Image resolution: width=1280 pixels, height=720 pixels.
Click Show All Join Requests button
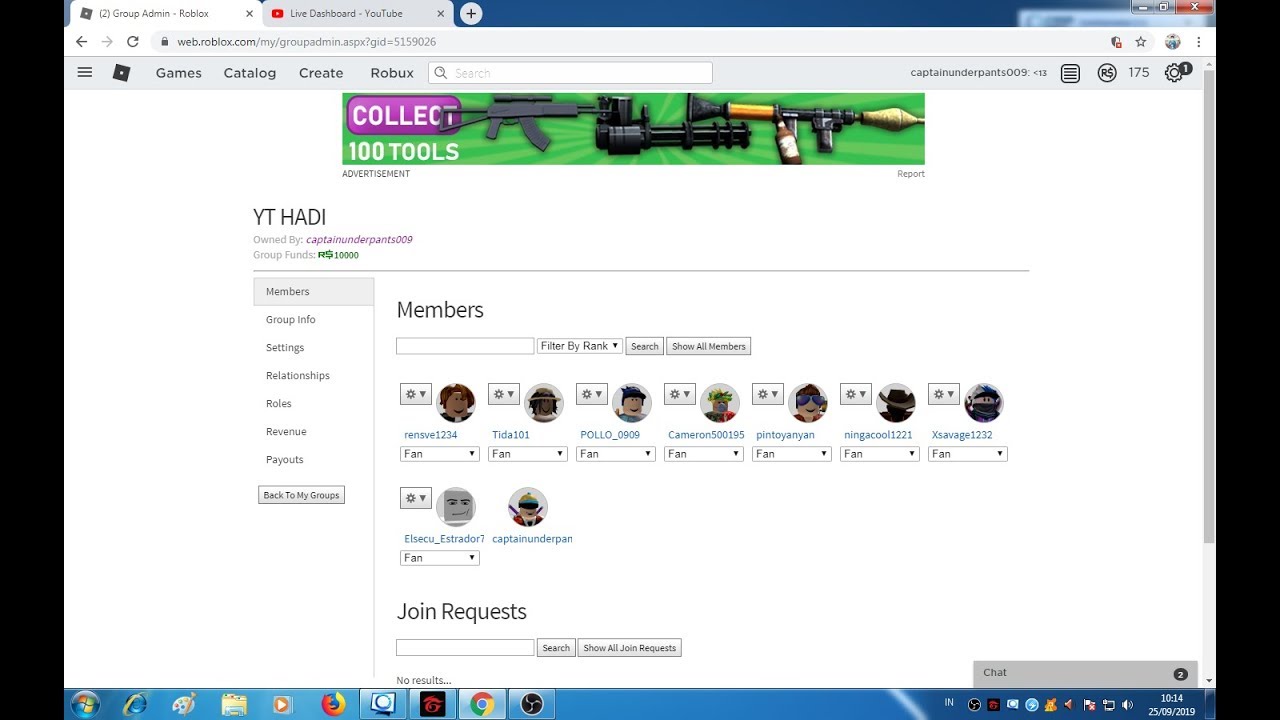tap(630, 648)
